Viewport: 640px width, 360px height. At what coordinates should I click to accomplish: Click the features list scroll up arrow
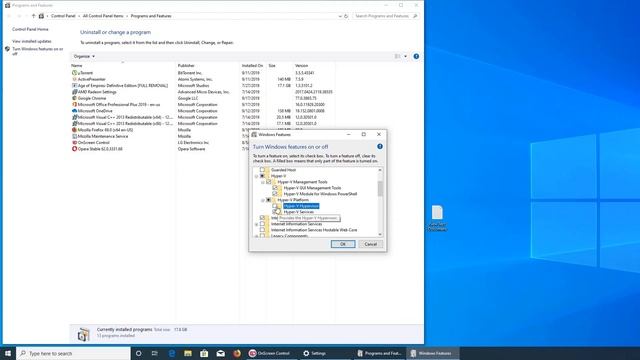click(380, 170)
